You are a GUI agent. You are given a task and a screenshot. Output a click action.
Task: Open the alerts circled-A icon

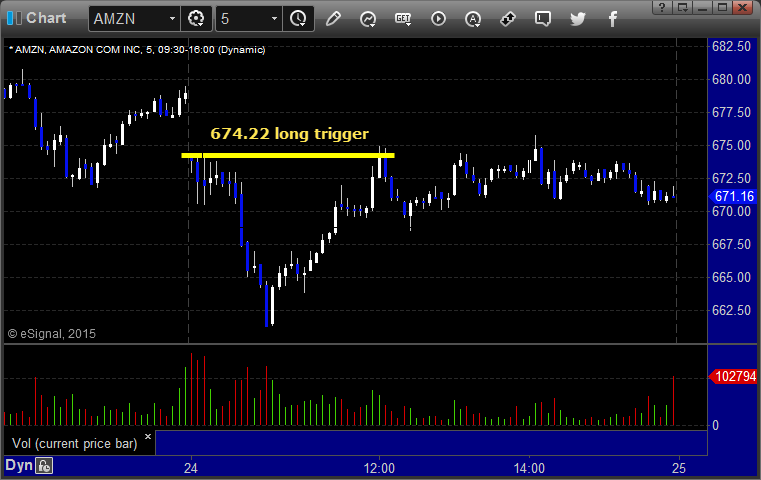click(x=473, y=19)
